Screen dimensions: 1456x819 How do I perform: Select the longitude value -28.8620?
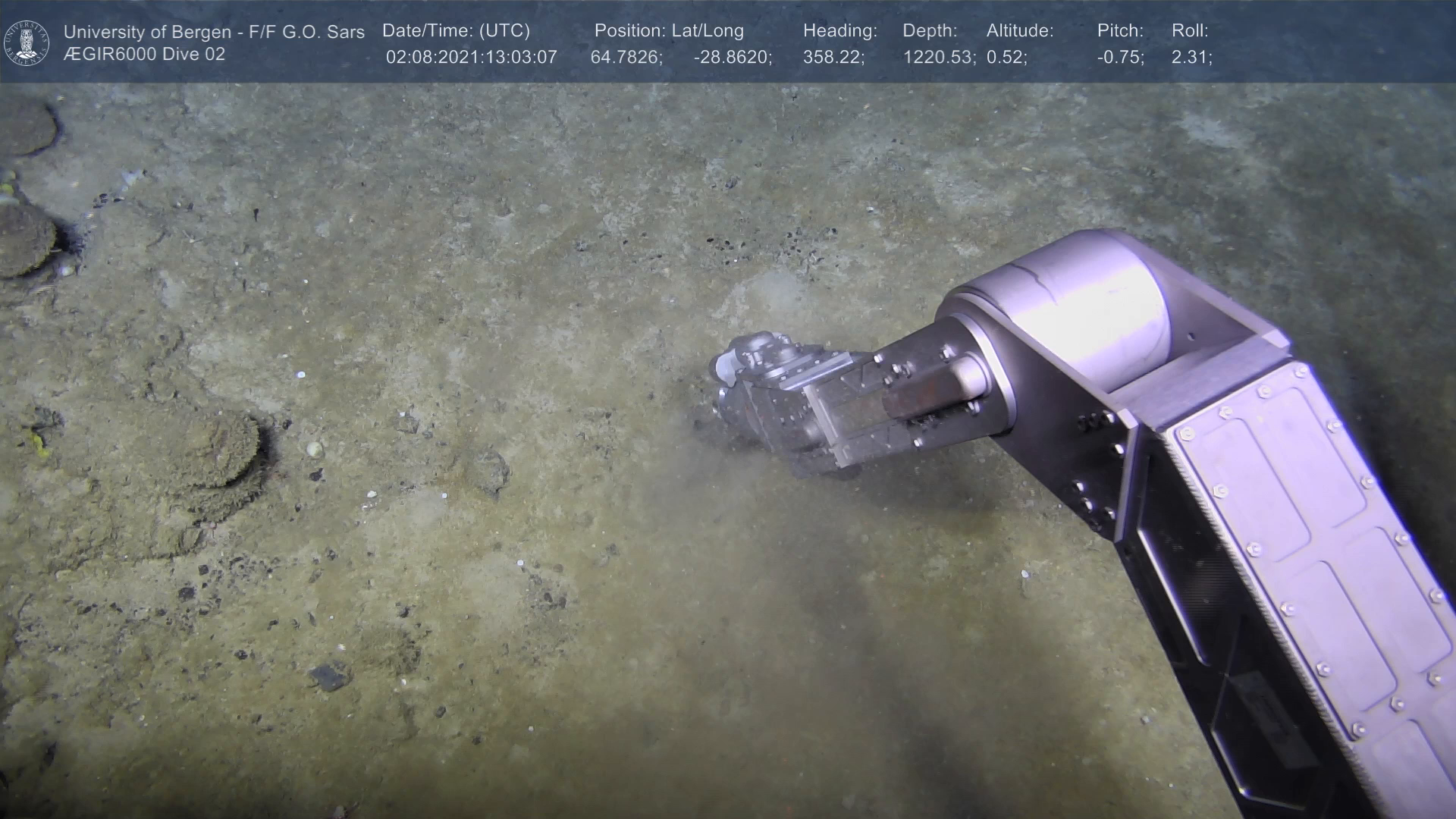pos(733,58)
